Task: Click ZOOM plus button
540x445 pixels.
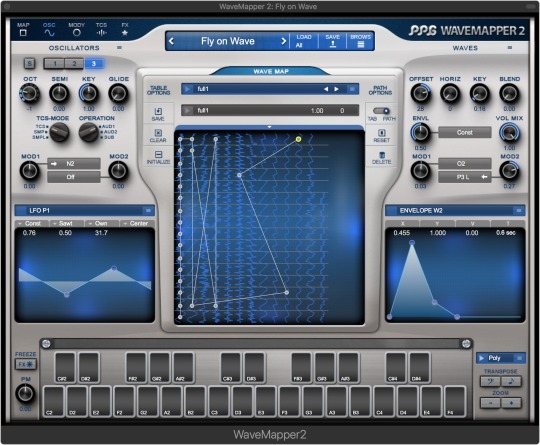Action: point(511,403)
